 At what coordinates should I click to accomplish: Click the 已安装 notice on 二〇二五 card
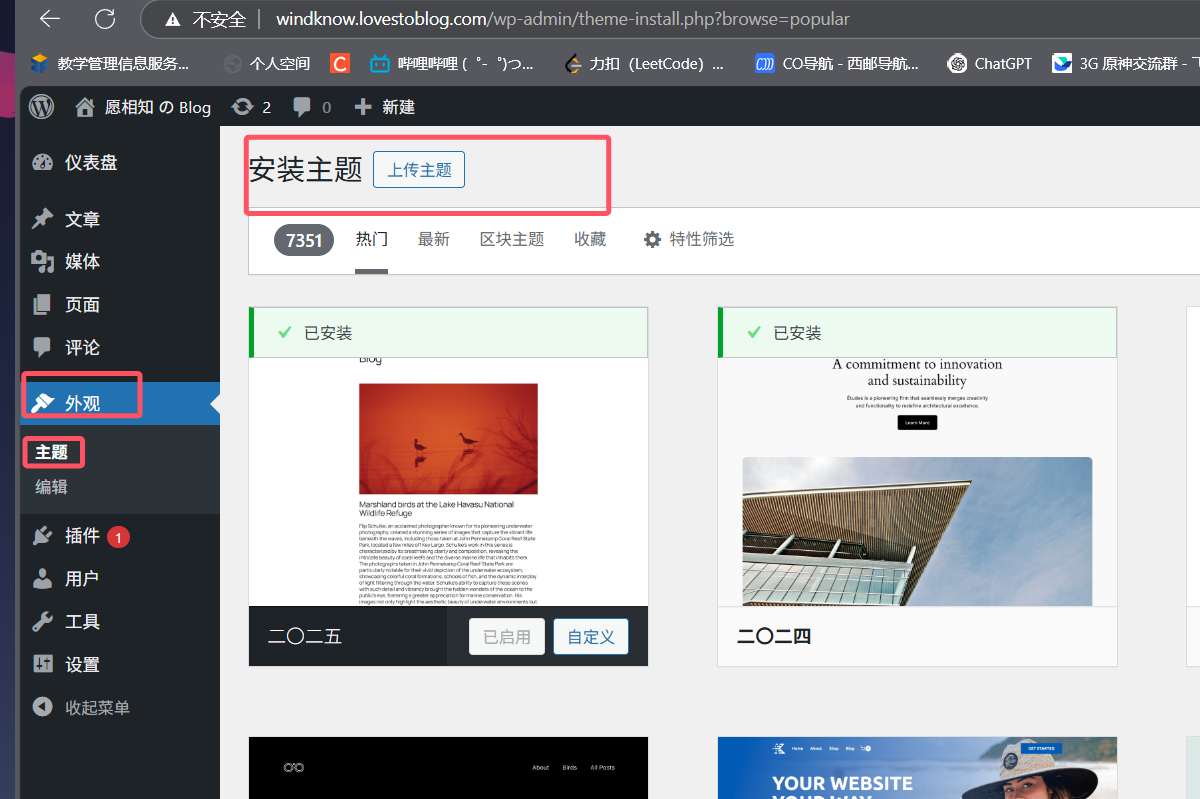pyautogui.click(x=448, y=333)
